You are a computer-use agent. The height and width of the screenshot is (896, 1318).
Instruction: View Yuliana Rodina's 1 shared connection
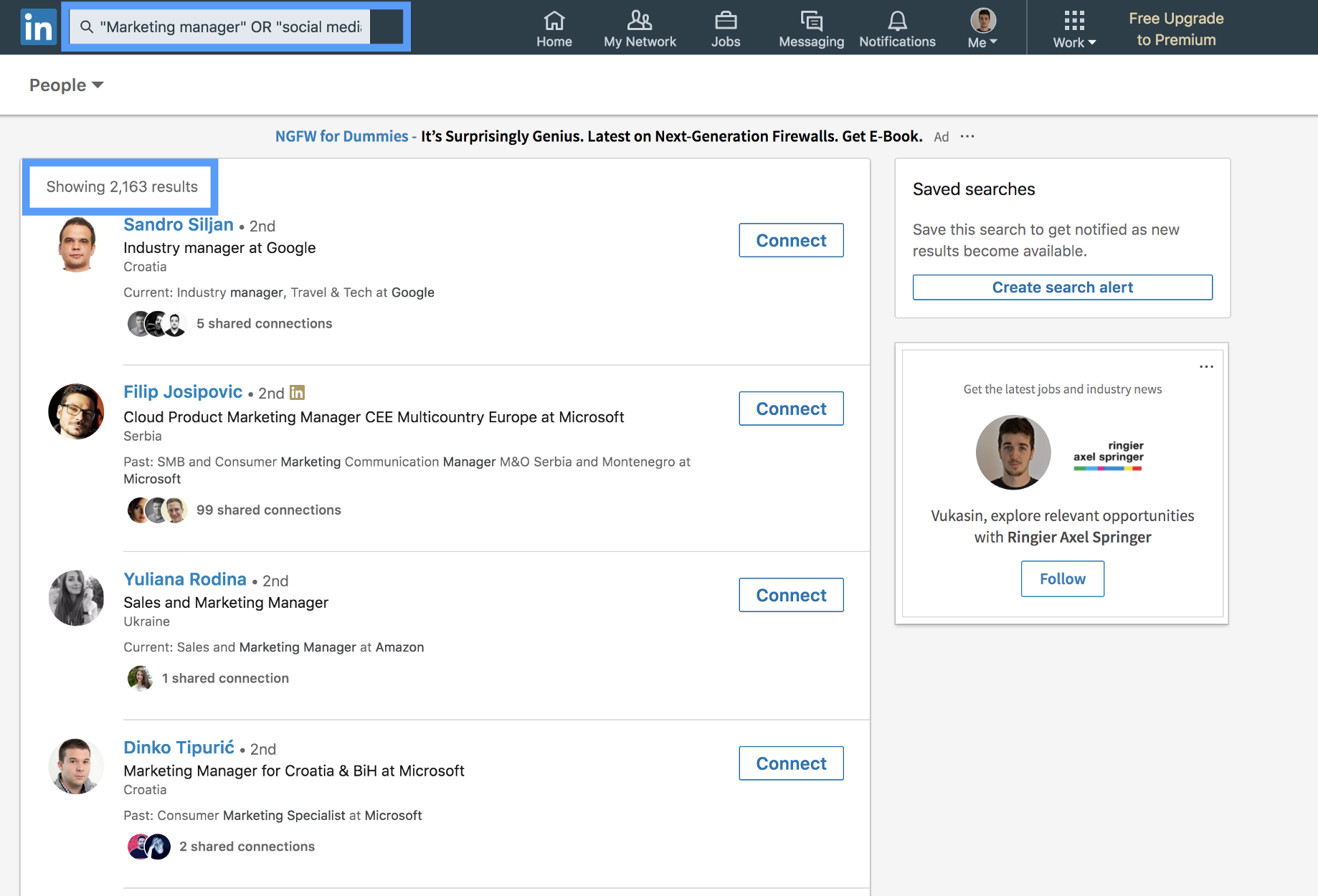coord(225,678)
